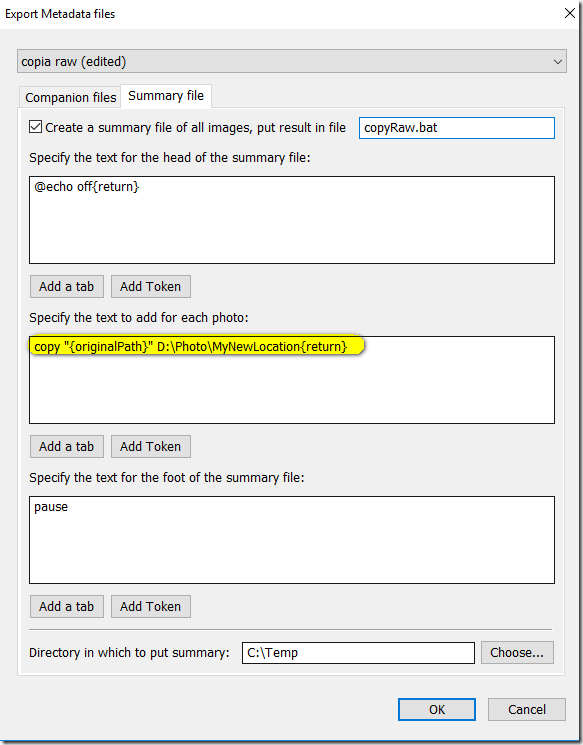Click the per-photo copy command text area
The height and width of the screenshot is (745, 583).
tap(292, 380)
